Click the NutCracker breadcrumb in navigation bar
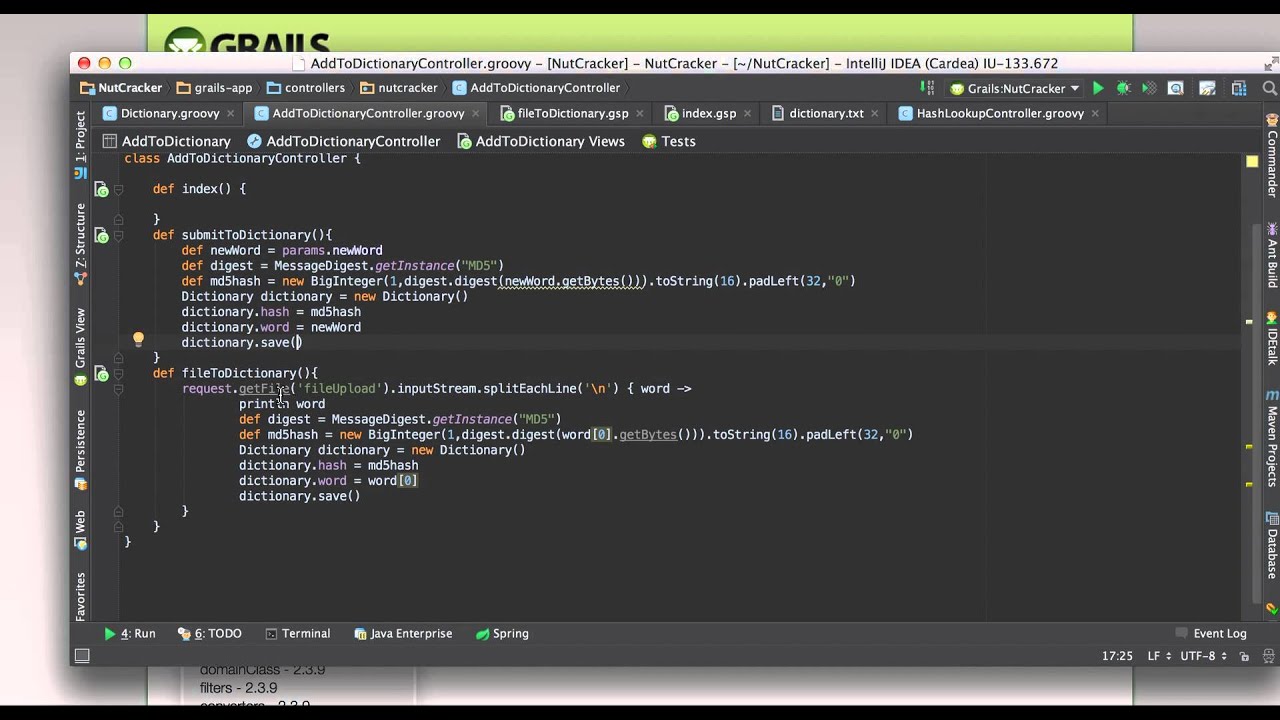 click(121, 88)
